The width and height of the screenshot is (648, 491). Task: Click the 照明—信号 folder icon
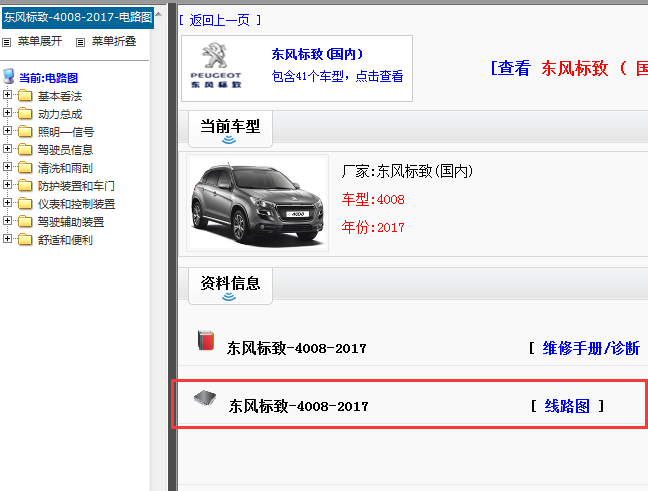coord(25,132)
